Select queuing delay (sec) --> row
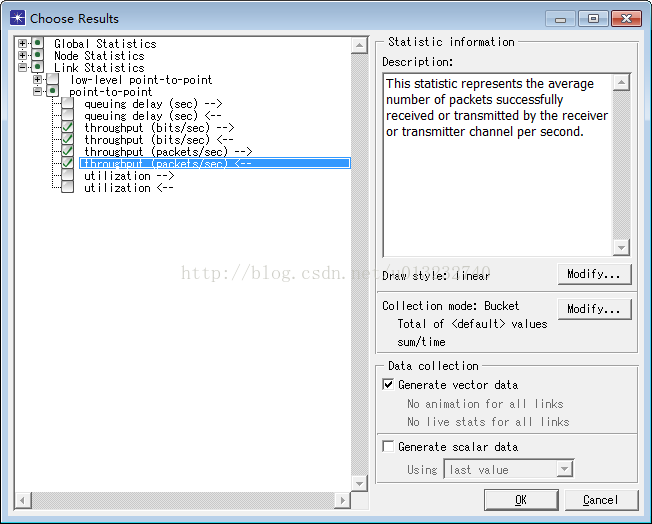This screenshot has height=524, width=652. click(153, 104)
